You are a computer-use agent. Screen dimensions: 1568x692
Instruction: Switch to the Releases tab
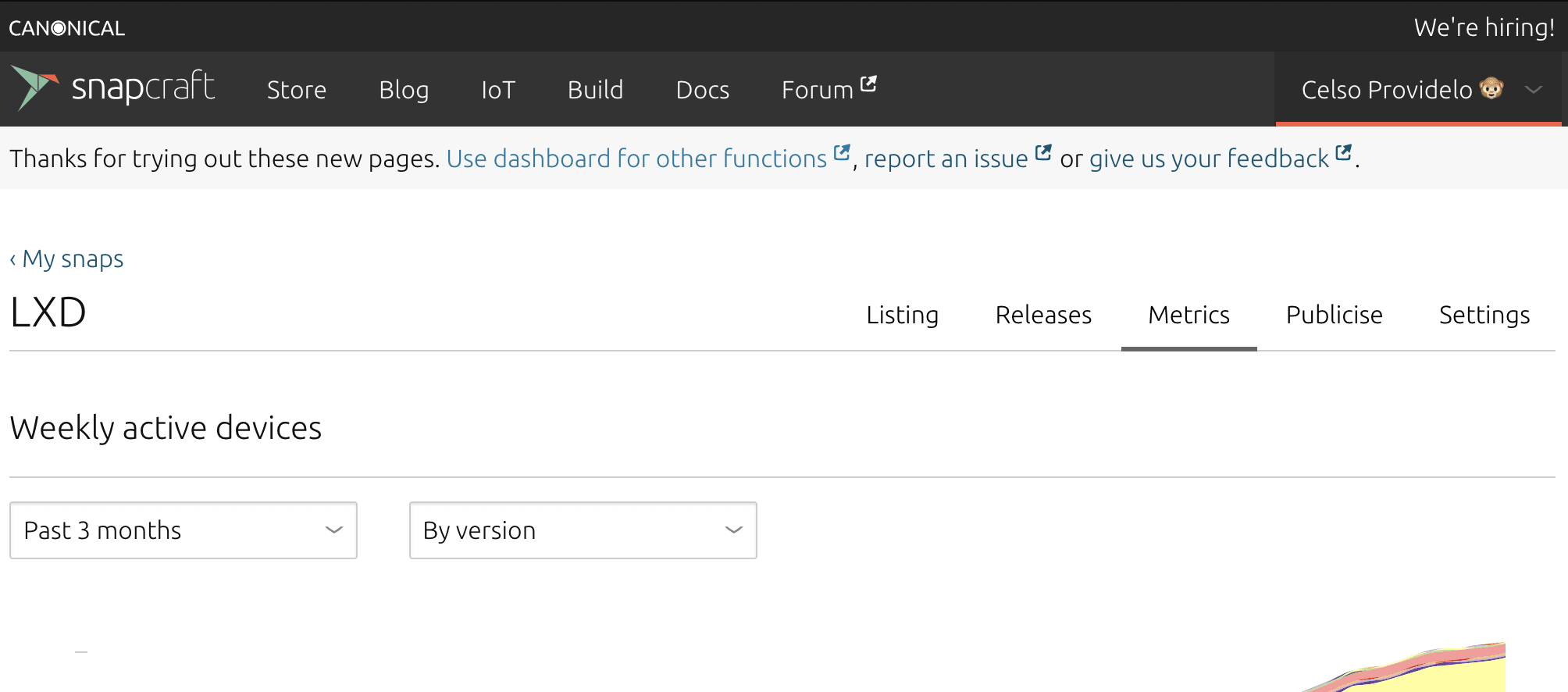tap(1043, 315)
